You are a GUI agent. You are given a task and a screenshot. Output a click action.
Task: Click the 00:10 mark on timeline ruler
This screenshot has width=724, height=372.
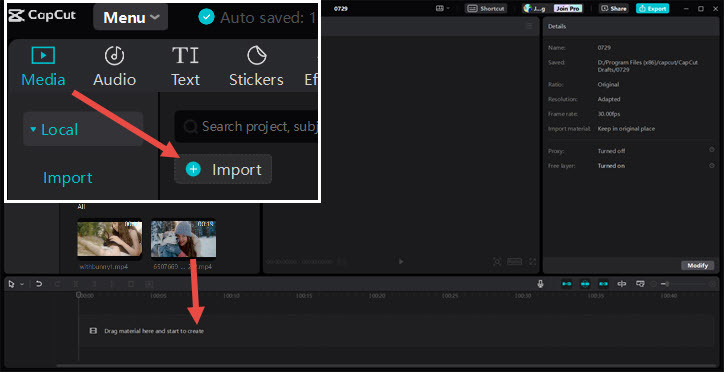click(x=231, y=296)
